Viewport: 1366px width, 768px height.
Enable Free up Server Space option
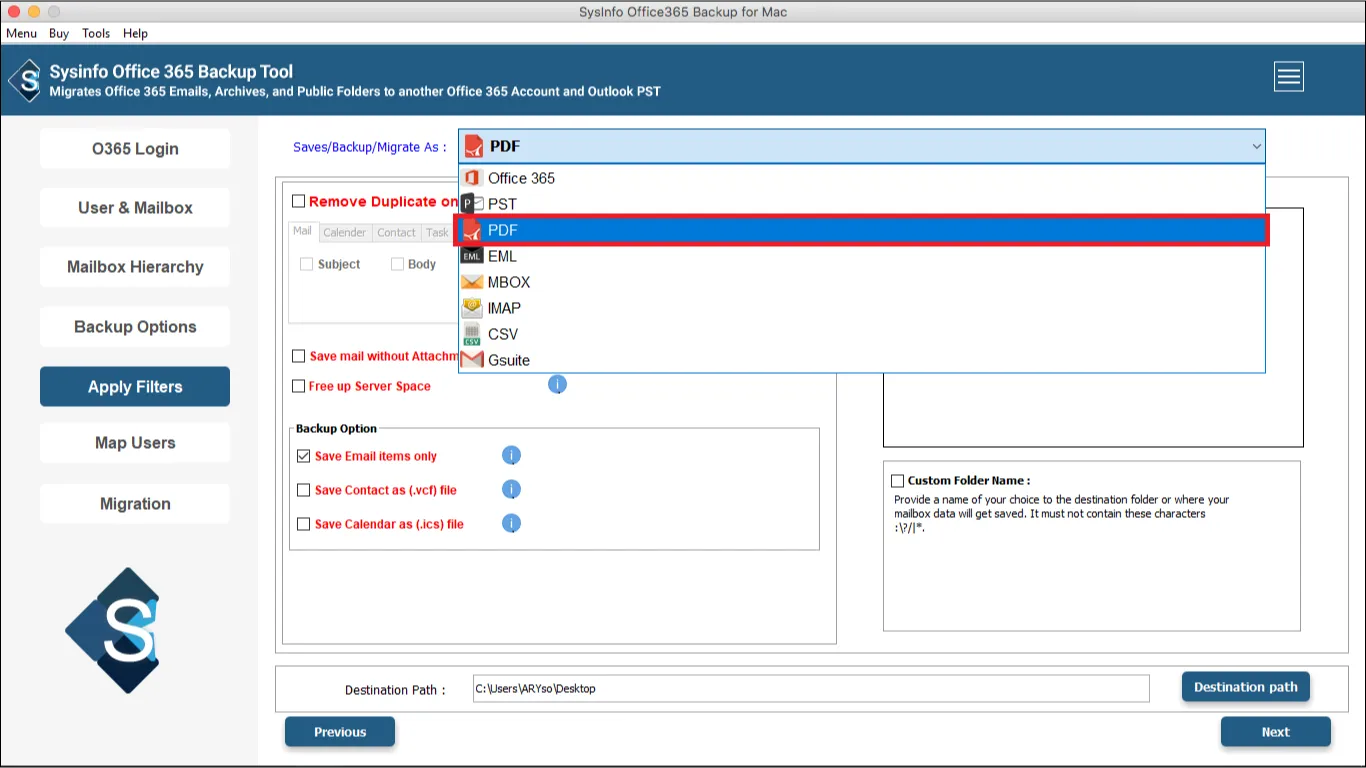(299, 386)
